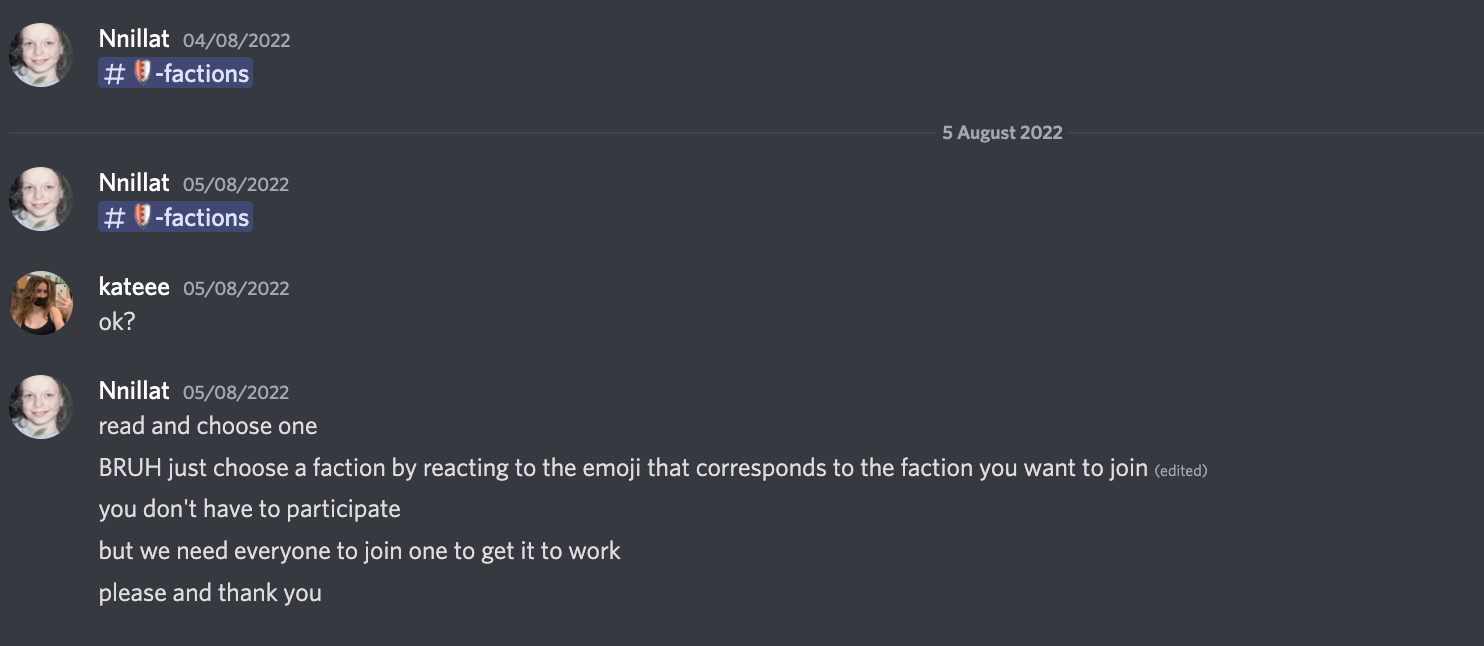Open the #-factions channel link from 04/08/2022
The height and width of the screenshot is (646, 1484).
coord(190,73)
